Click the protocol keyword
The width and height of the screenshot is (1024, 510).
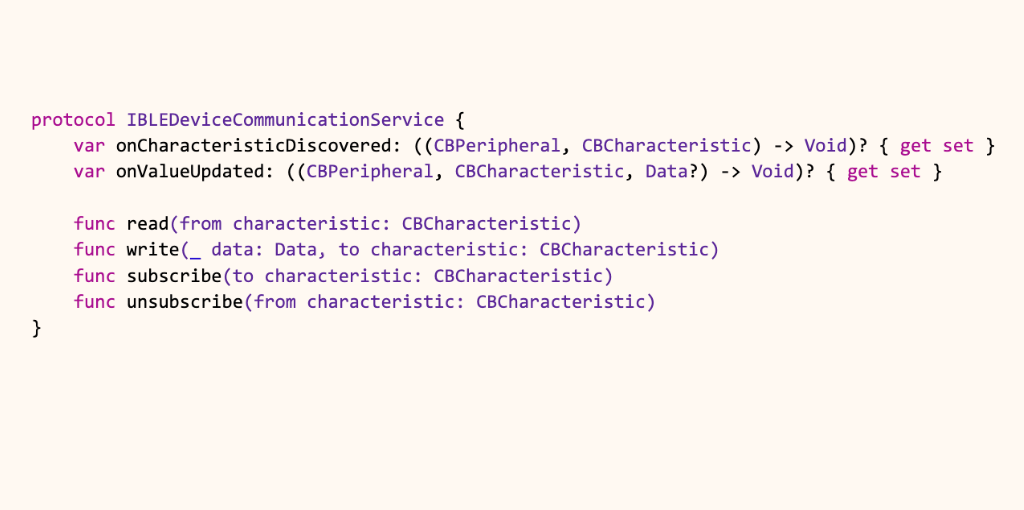[73, 121]
